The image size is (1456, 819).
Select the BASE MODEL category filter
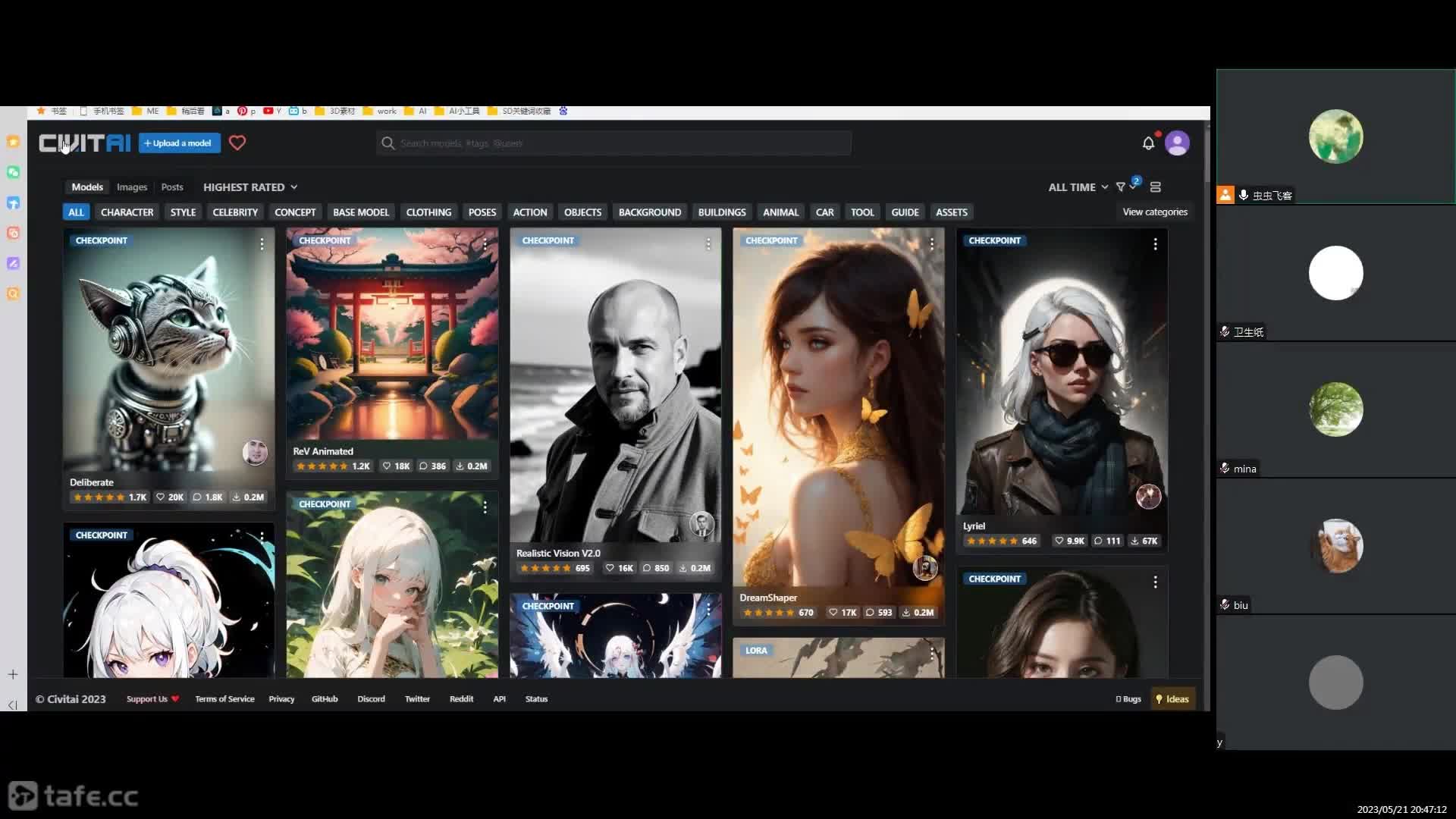361,212
